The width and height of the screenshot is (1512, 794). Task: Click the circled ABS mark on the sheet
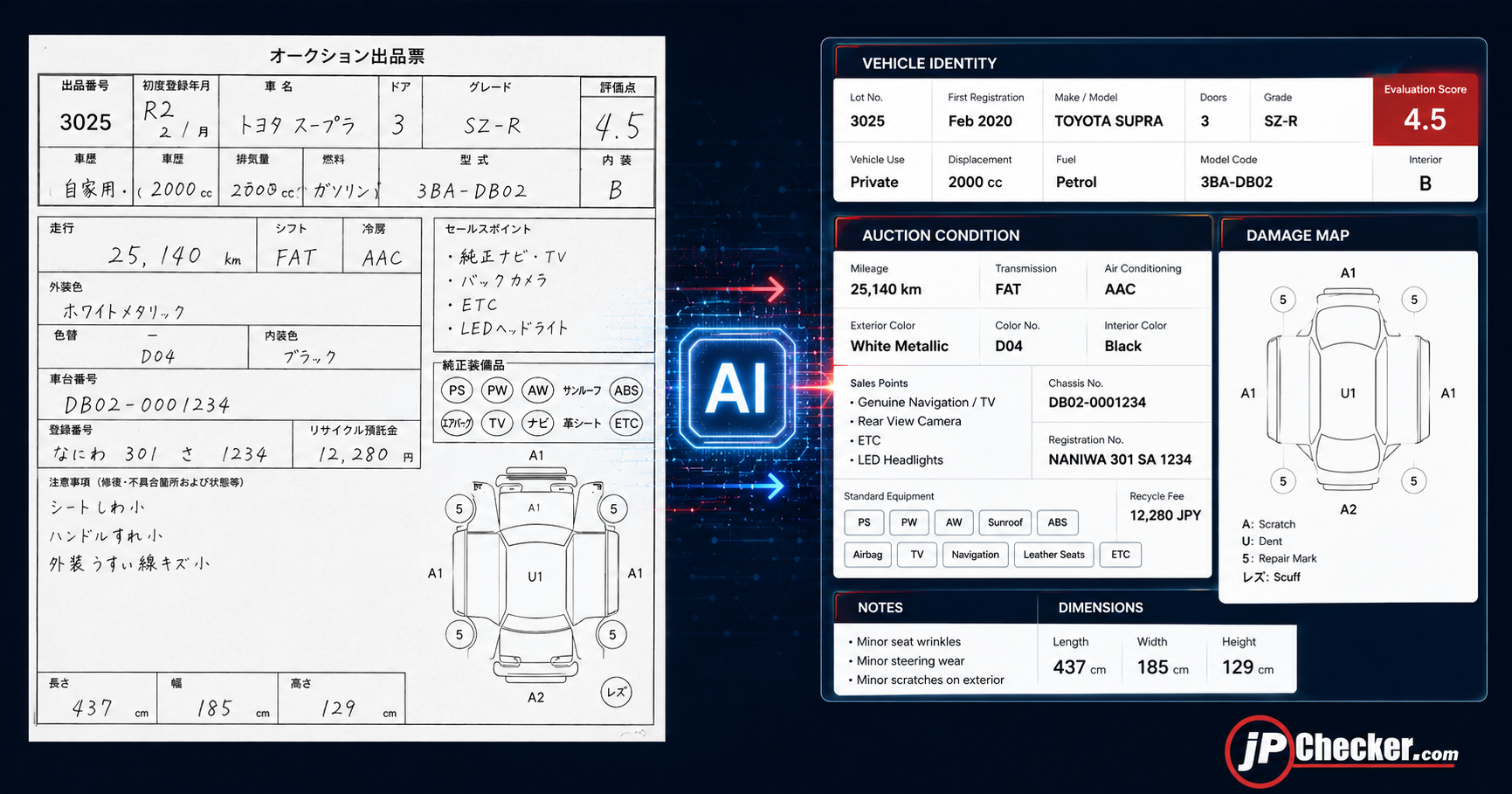tap(626, 390)
